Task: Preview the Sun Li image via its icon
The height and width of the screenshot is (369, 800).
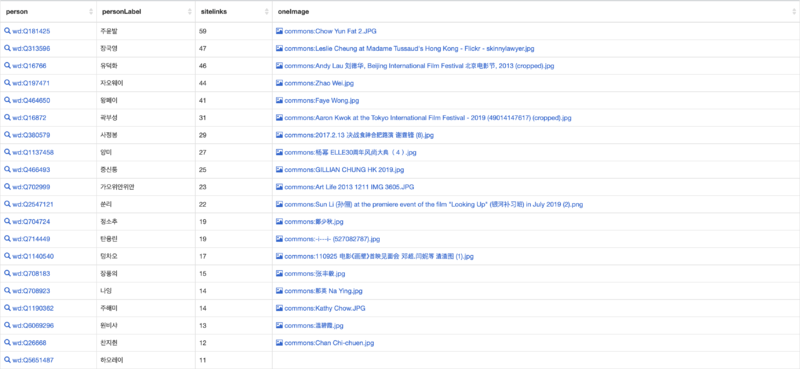Action: click(x=279, y=204)
